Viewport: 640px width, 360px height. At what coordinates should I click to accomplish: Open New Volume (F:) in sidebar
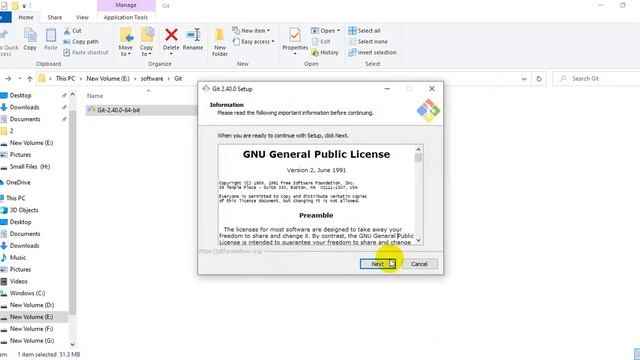pos(31,329)
